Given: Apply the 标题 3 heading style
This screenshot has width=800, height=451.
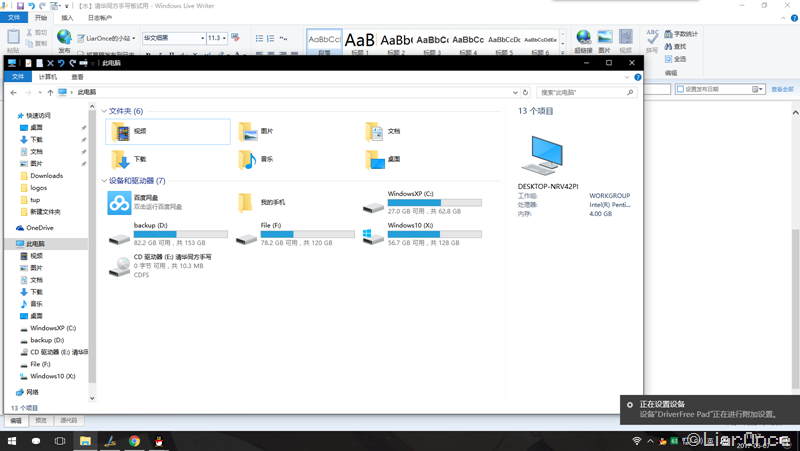Looking at the screenshot, I should [432, 42].
